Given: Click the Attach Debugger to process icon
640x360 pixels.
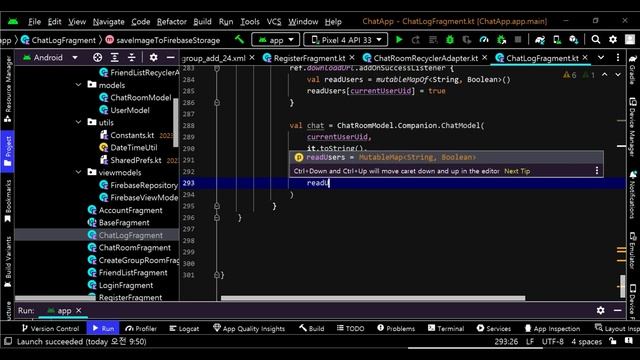Looking at the screenshot, I should tap(501, 40).
